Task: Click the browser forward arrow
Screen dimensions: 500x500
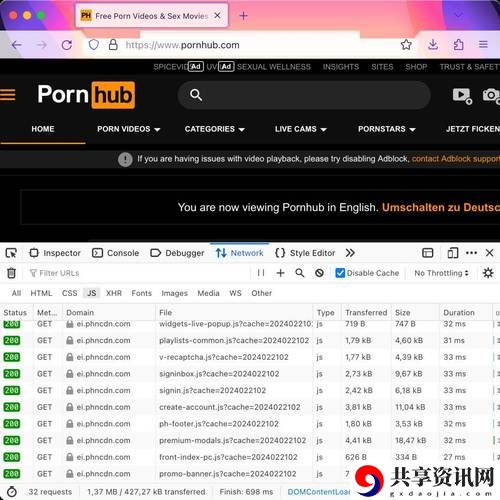Action: pos(42,45)
